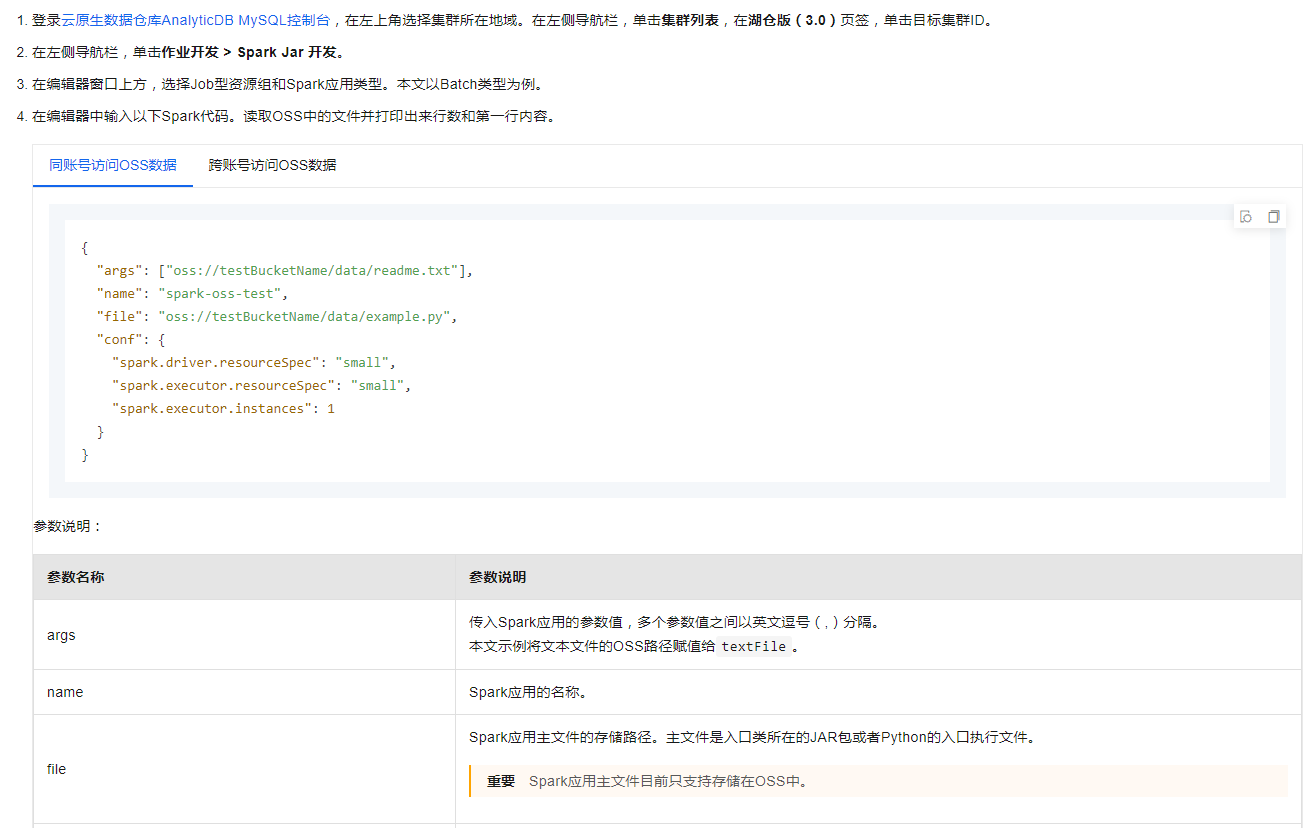
Task: Click the "conf": { code line
Action: click(131, 339)
